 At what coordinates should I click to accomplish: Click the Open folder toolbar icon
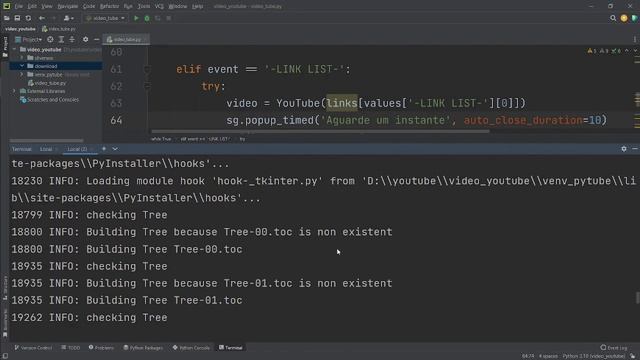pos(7,18)
